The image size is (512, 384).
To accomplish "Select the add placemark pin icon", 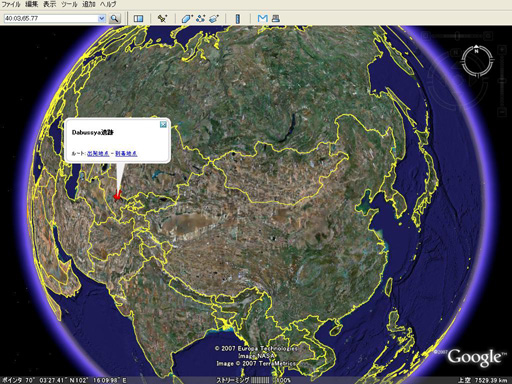I will pyautogui.click(x=162, y=18).
